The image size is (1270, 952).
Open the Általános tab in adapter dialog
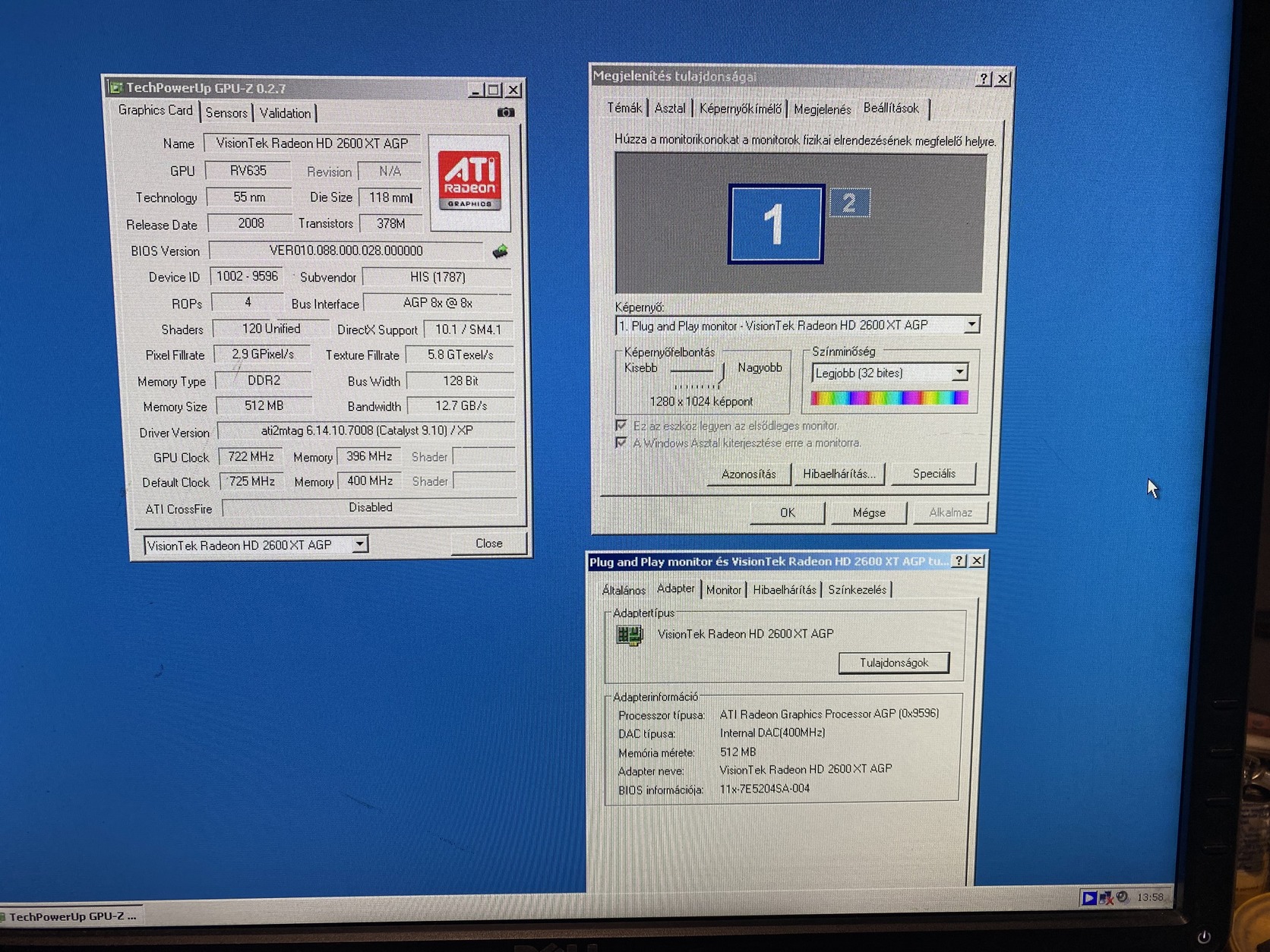(624, 590)
